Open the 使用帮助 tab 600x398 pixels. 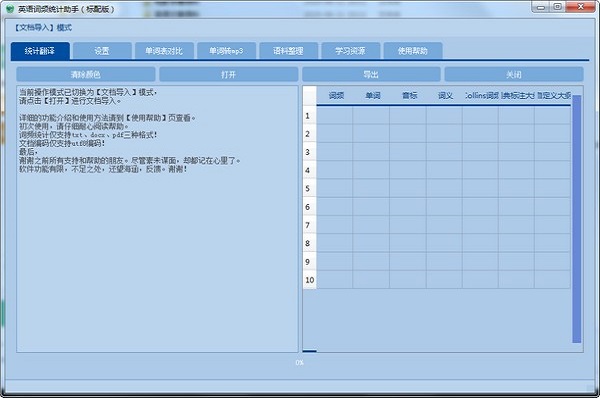[413, 51]
